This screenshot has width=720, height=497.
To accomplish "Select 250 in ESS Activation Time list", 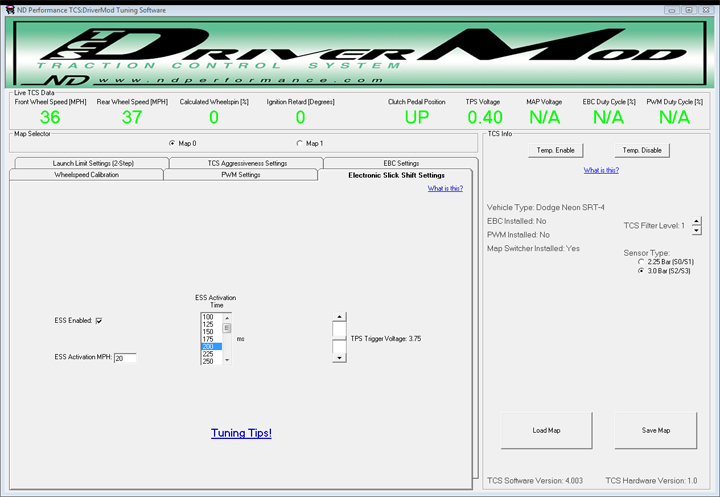I will (212, 361).
